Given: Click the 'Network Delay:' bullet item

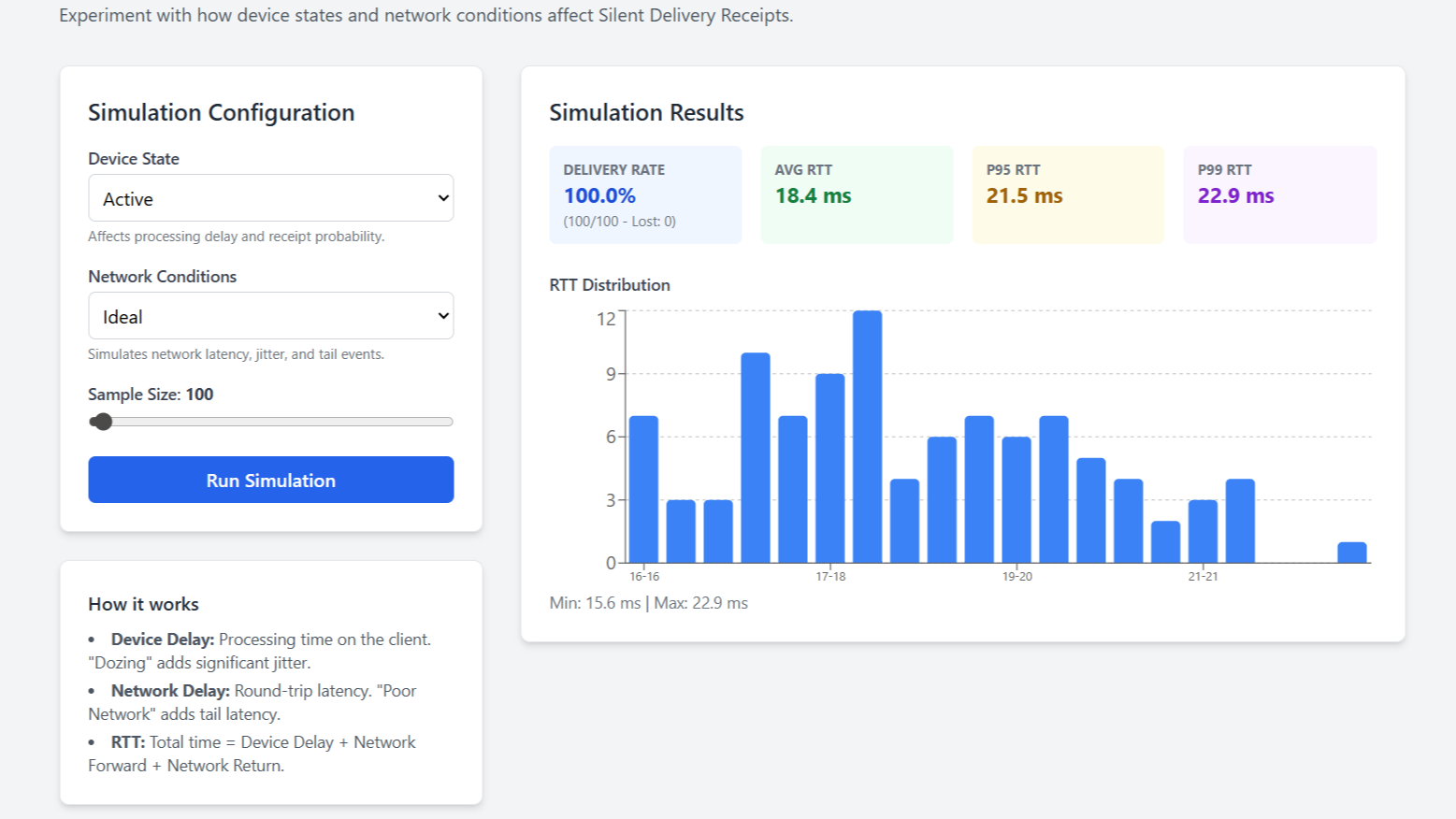Looking at the screenshot, I should click(x=252, y=702).
